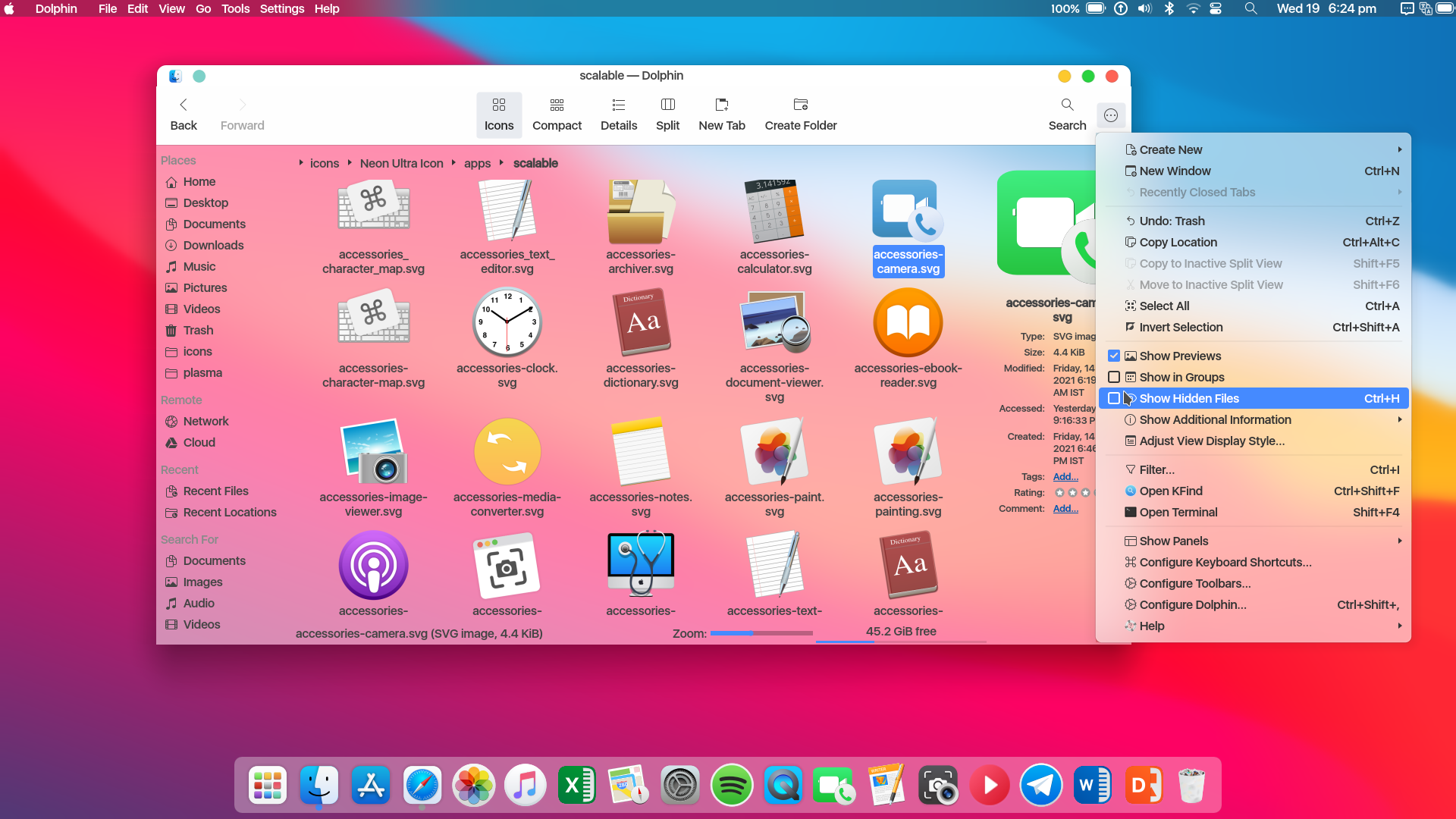
Task: Click the Add link next to Tags
Action: pos(1065,476)
